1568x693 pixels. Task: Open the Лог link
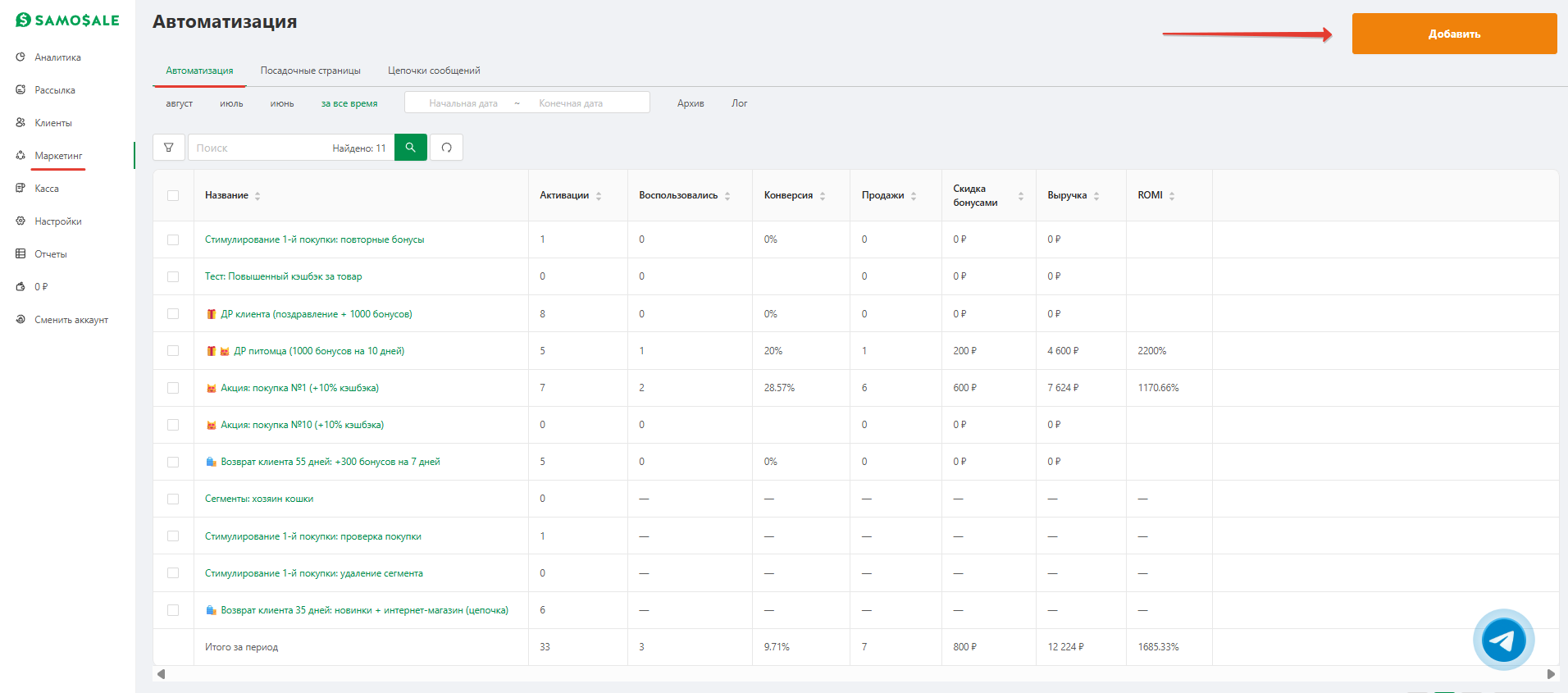[739, 103]
